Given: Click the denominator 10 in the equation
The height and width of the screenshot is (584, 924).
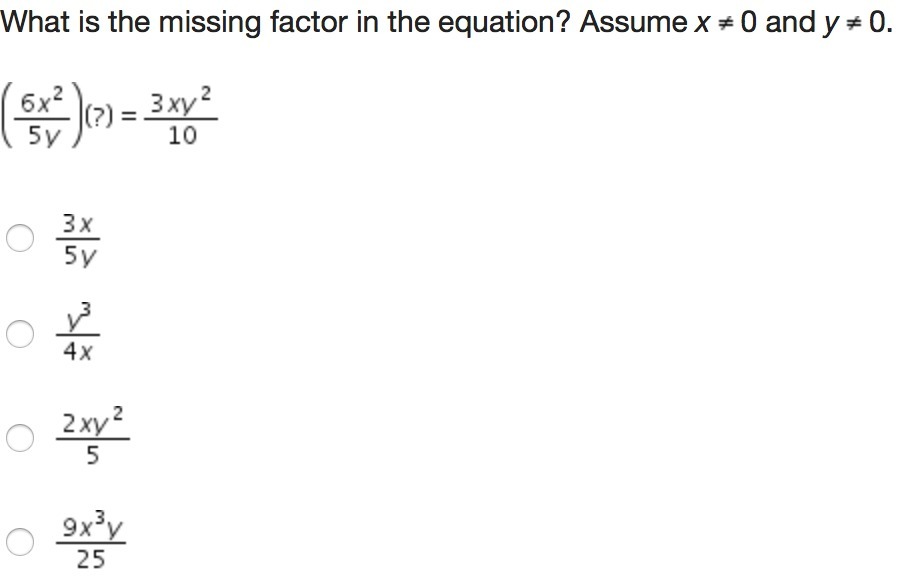Looking at the screenshot, I should 181,134.
